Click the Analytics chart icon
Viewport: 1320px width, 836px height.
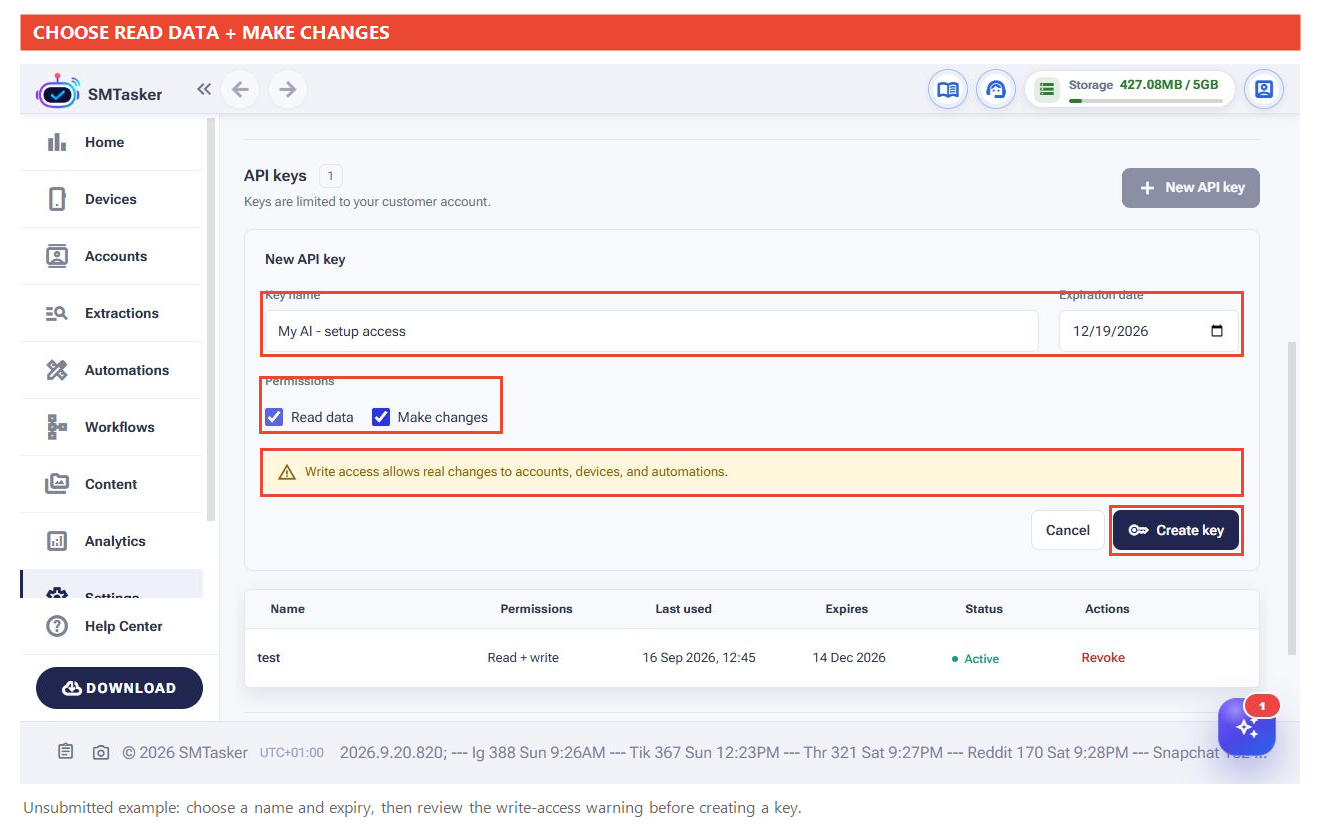tap(57, 541)
